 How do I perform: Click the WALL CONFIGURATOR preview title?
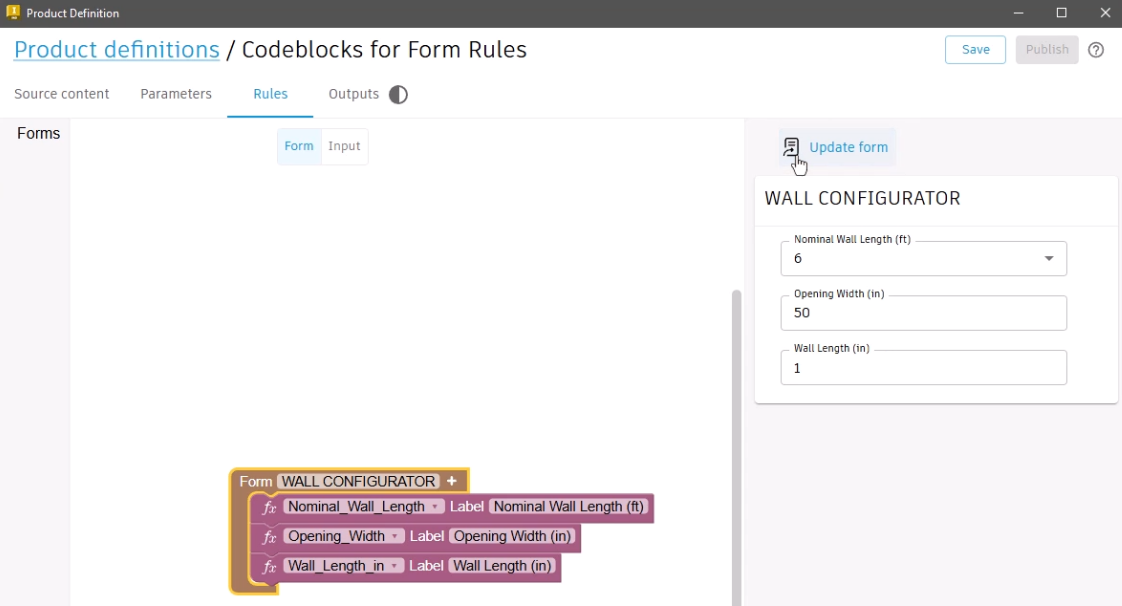point(862,198)
